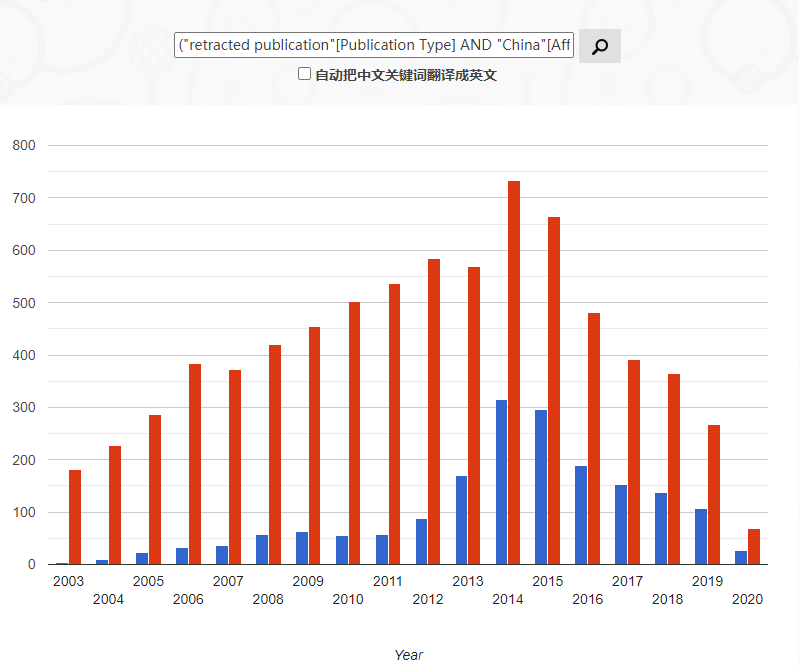Click the 2014 label on the x-axis
The image size is (799, 667).
coord(507,599)
